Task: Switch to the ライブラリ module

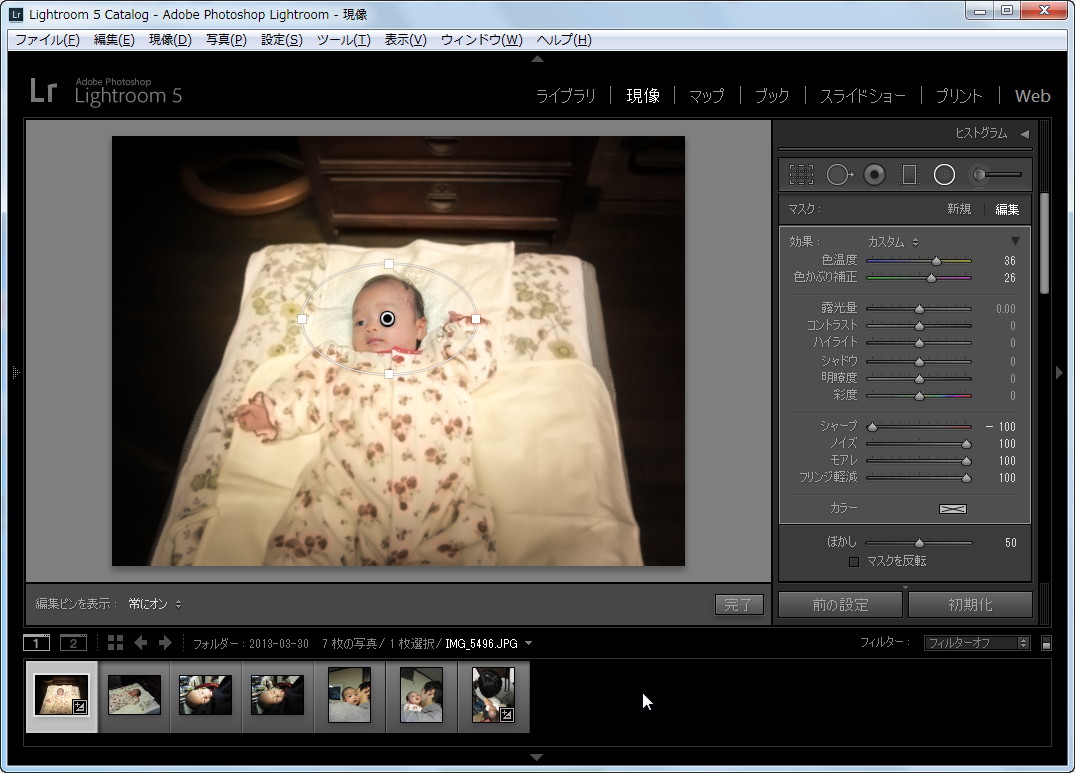Action: point(565,96)
